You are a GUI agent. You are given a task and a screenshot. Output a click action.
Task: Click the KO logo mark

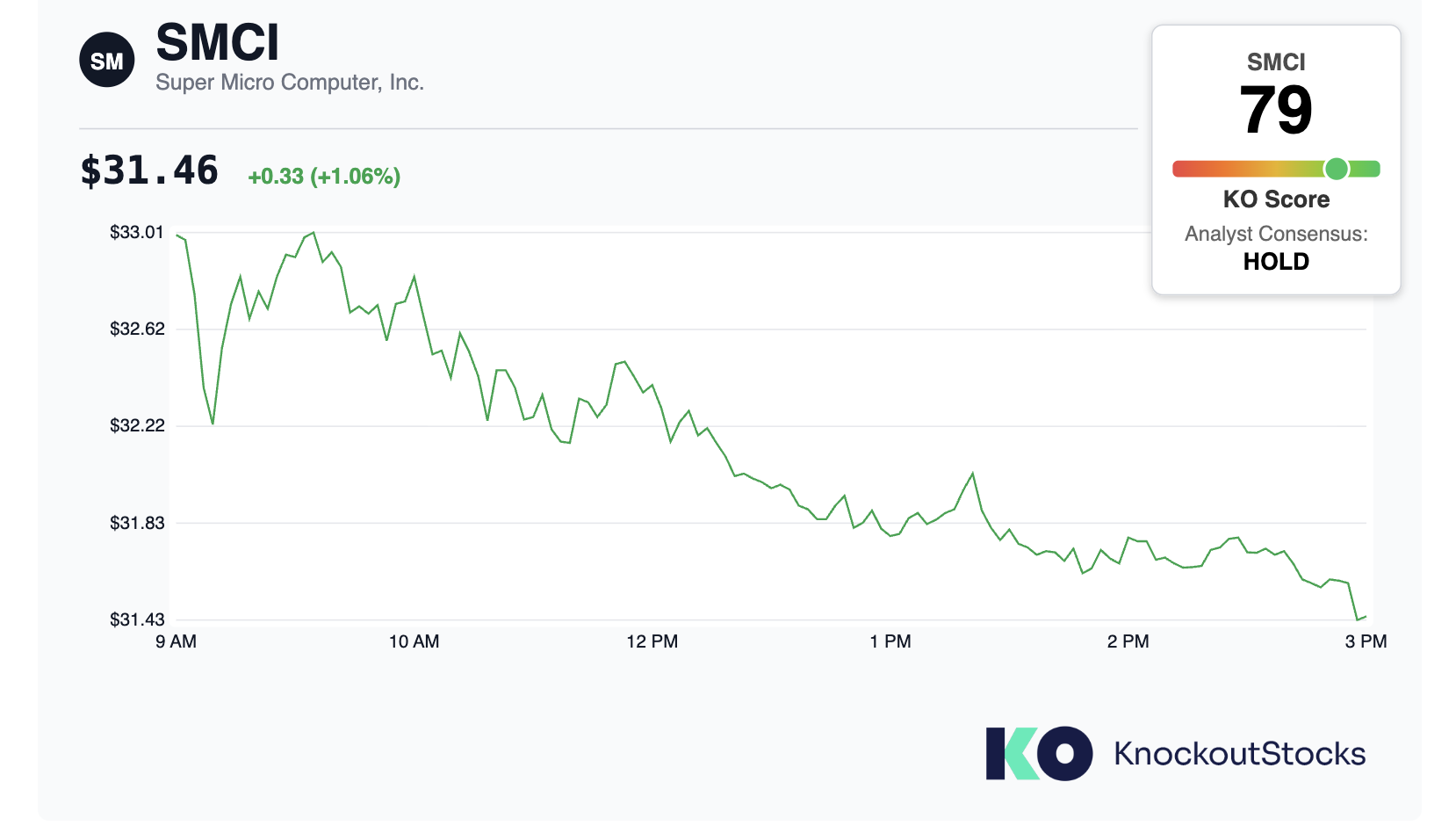1039,754
